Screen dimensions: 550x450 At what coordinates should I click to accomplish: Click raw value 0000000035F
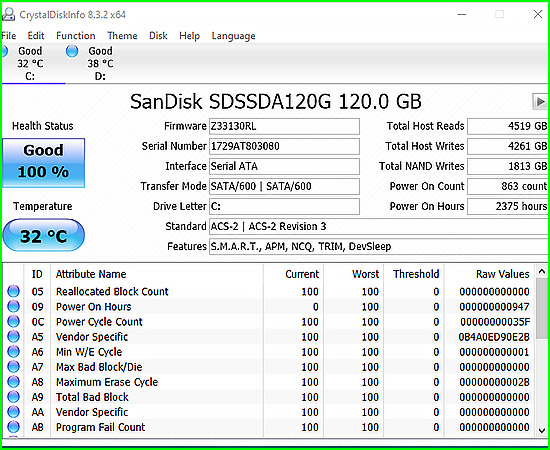point(495,322)
